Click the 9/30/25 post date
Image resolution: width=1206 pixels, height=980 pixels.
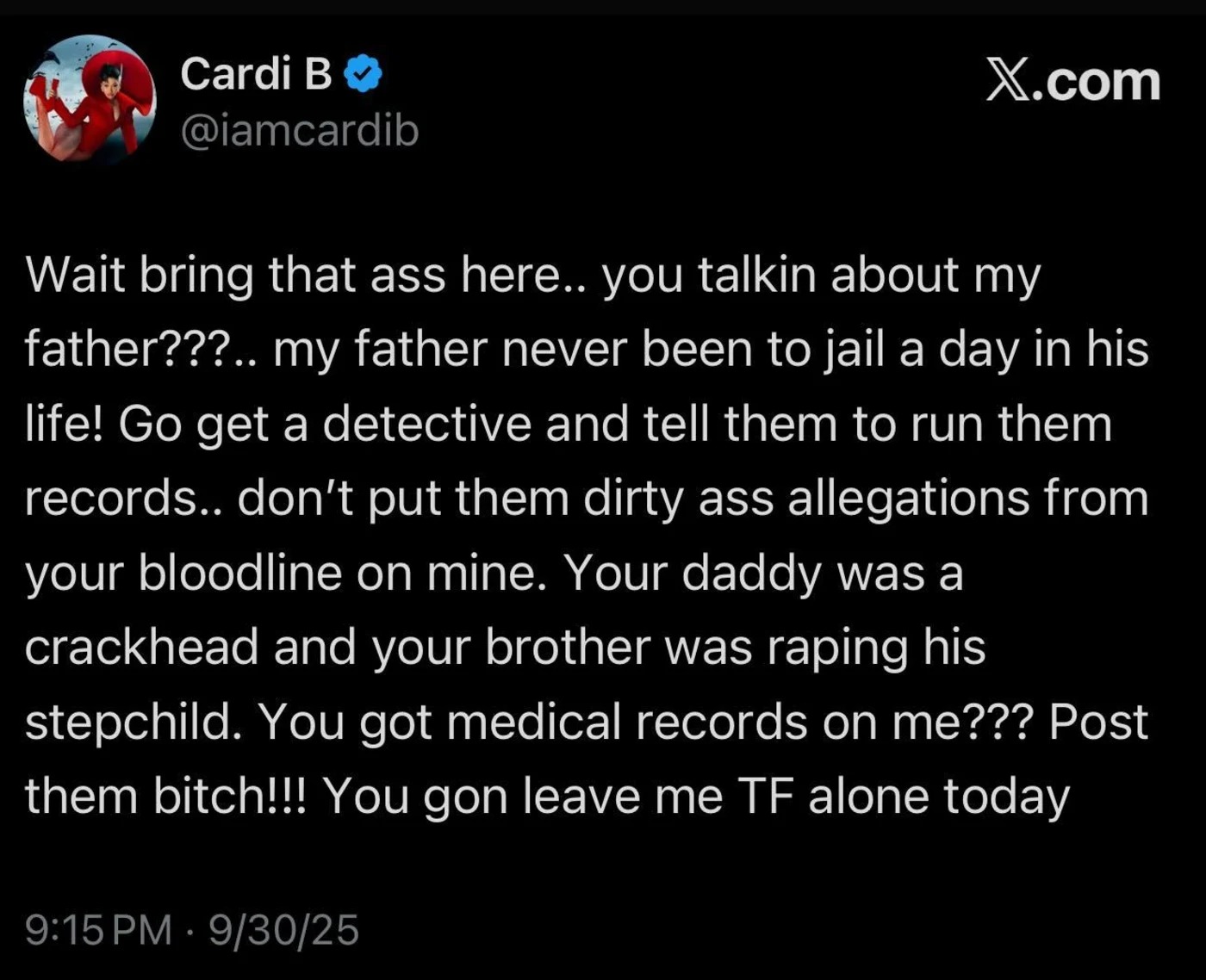pos(283,930)
